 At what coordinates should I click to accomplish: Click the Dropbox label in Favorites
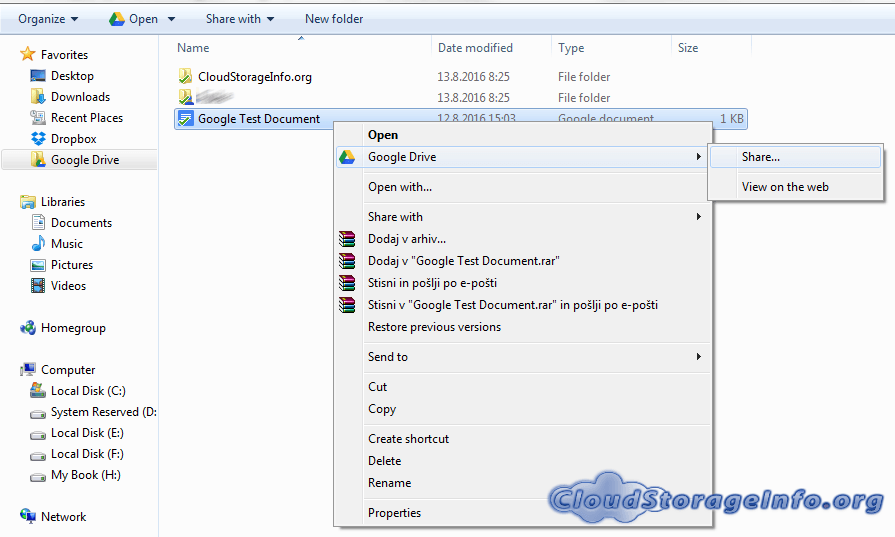74,139
